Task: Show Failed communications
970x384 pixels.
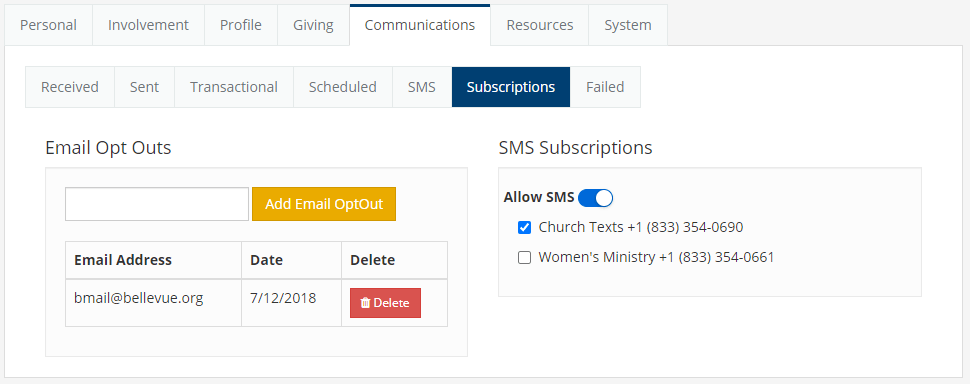Action: pyautogui.click(x=605, y=87)
